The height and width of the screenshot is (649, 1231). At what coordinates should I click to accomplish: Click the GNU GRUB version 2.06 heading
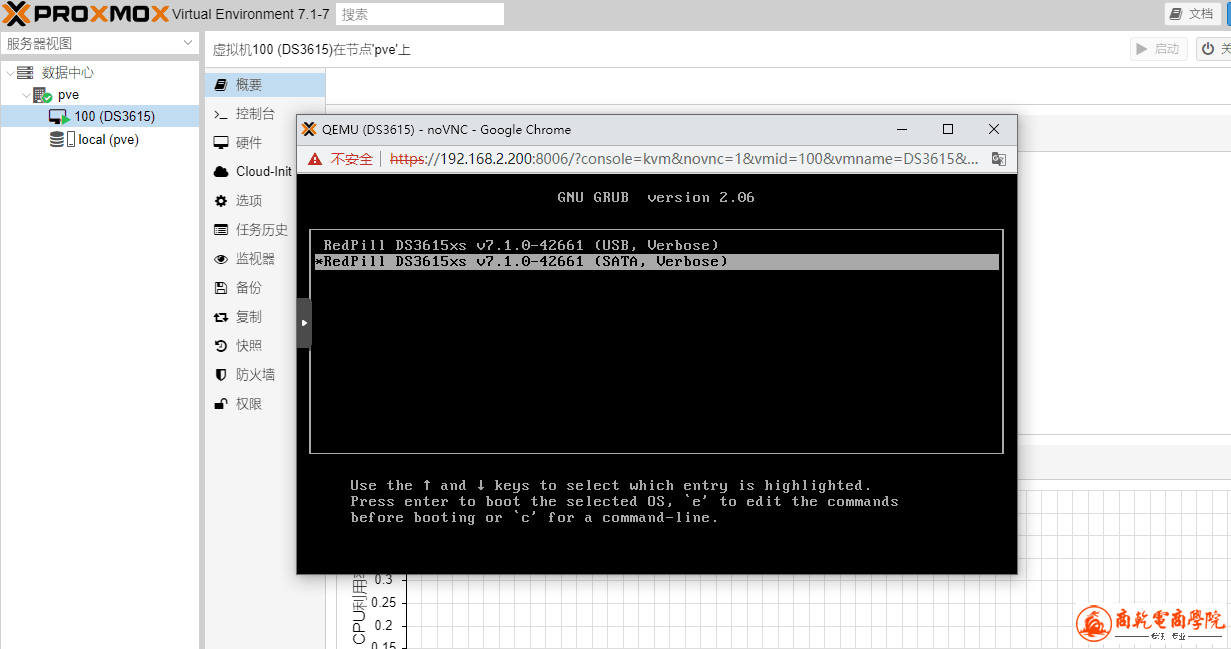pos(656,198)
